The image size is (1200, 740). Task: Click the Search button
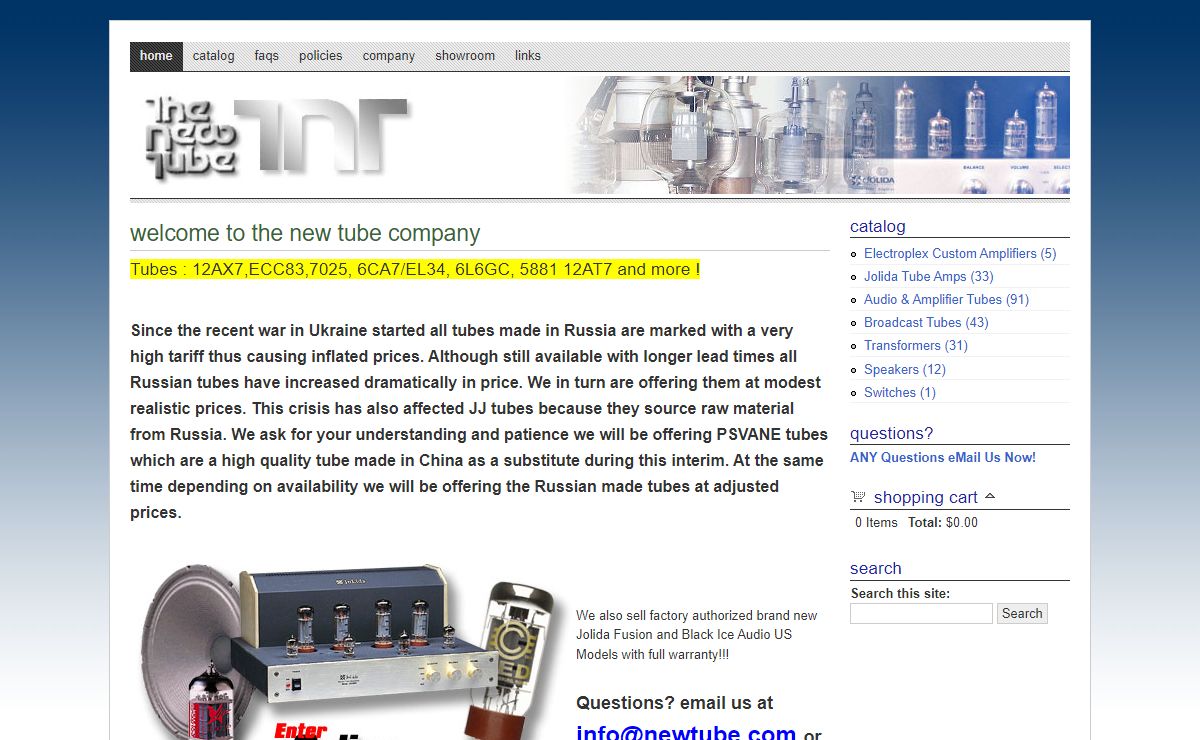[1022, 614]
